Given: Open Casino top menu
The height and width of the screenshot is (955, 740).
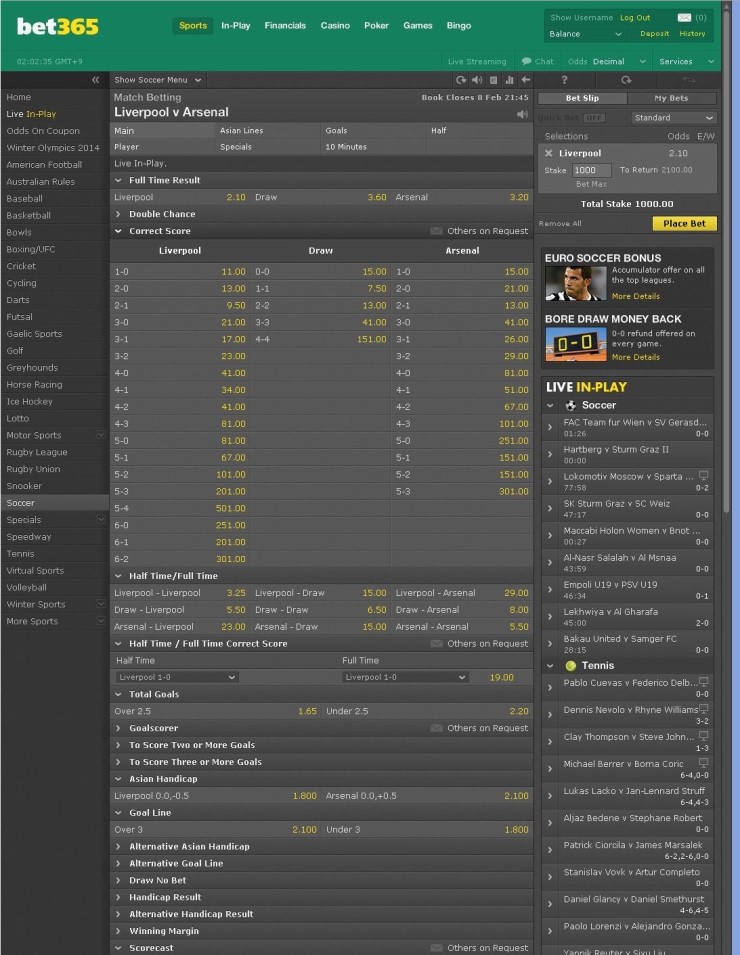Looking at the screenshot, I should click(335, 26).
